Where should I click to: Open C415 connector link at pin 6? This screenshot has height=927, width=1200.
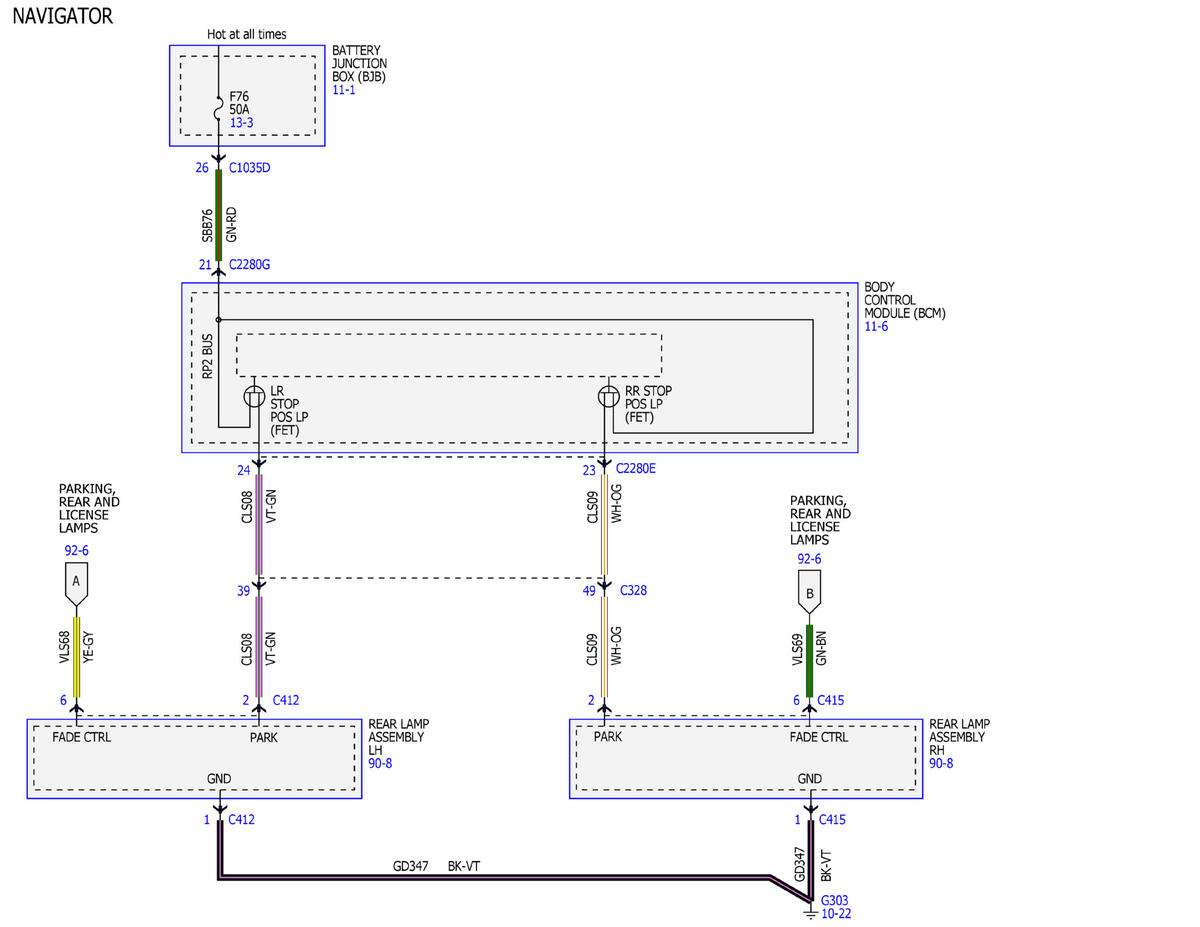(831, 700)
